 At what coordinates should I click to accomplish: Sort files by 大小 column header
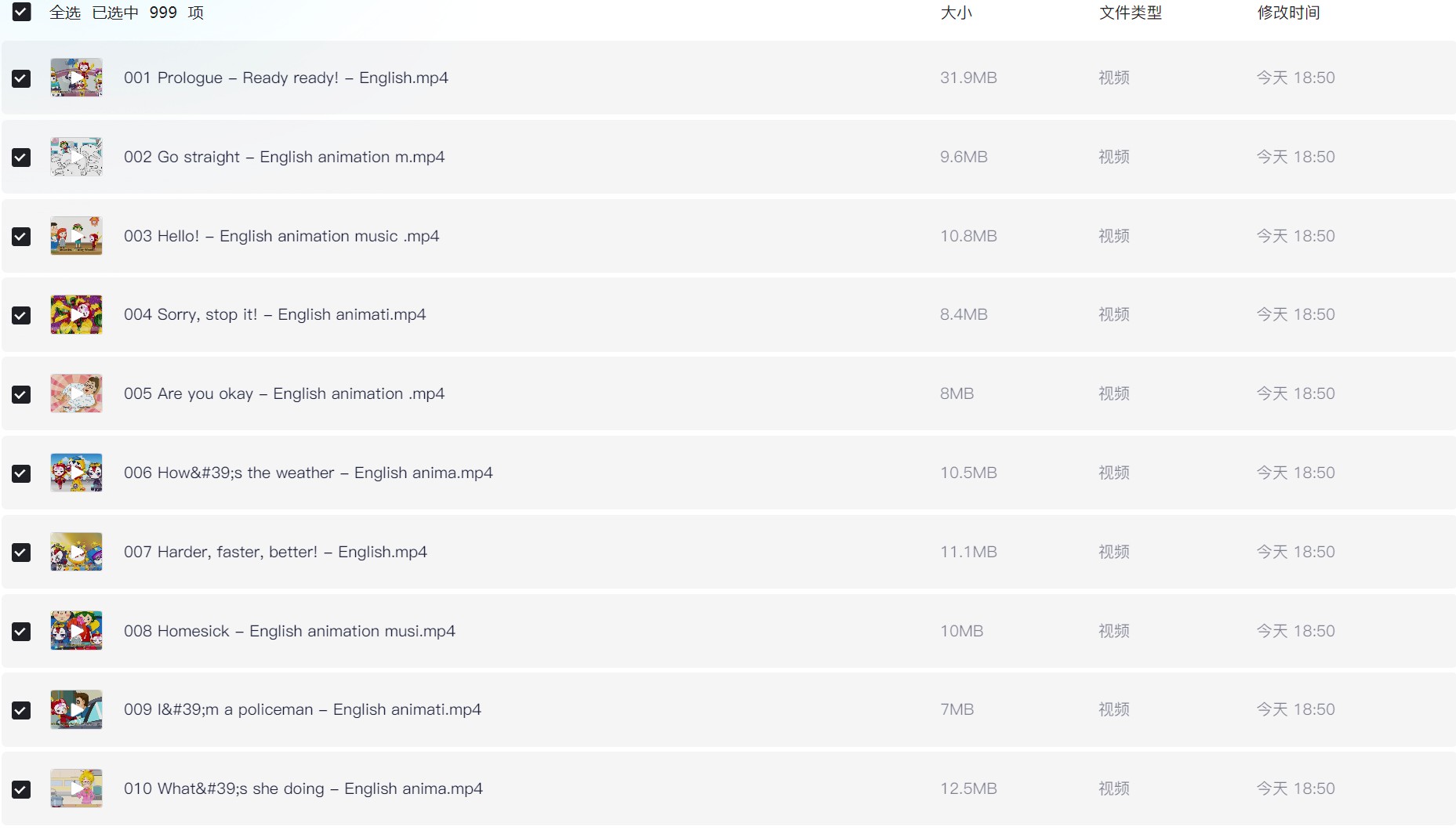956,13
